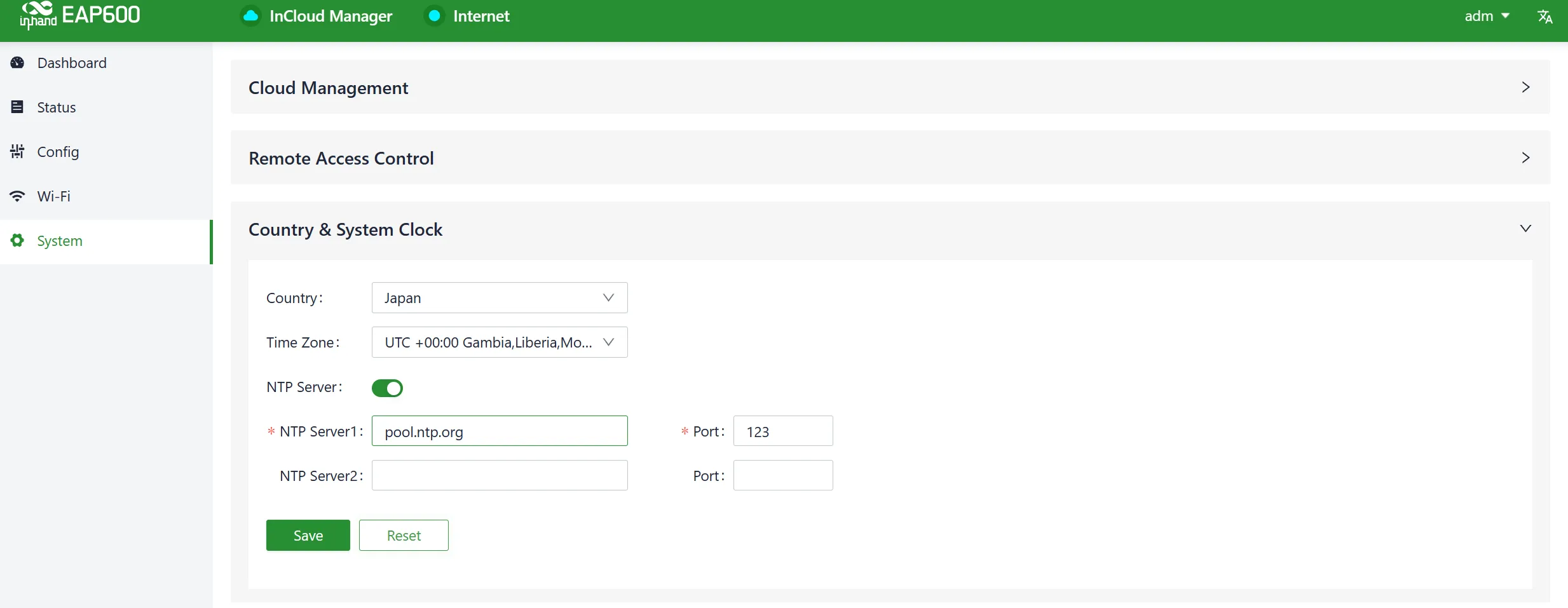Open the language switcher icon
Image resolution: width=1568 pixels, height=608 pixels.
point(1545,17)
